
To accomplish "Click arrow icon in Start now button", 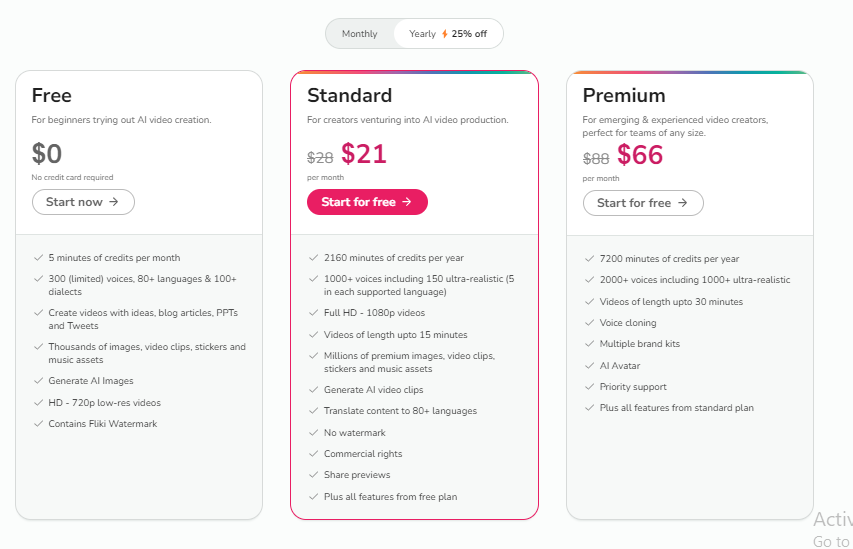I will [114, 202].
